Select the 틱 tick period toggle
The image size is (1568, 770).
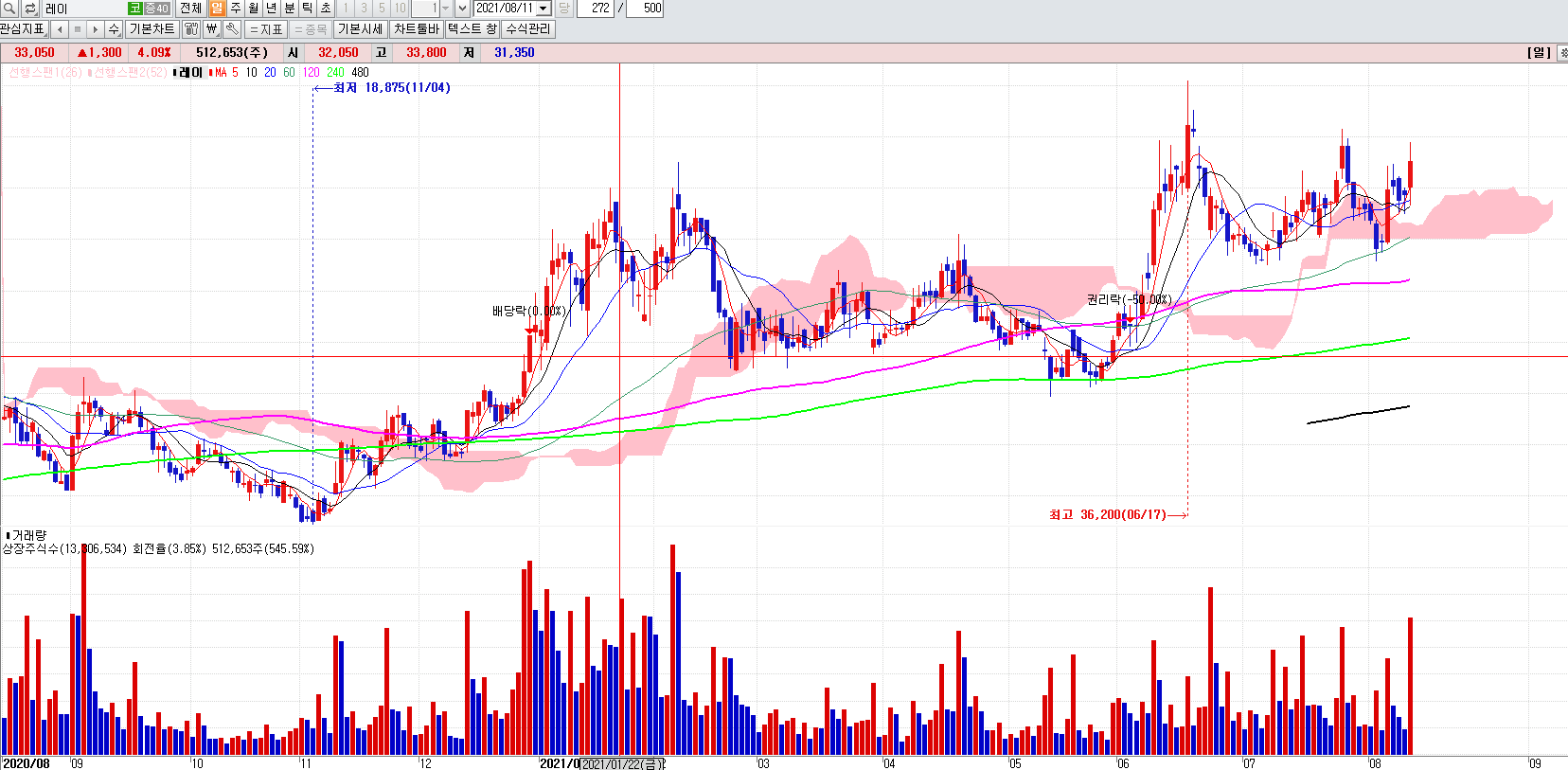[x=307, y=9]
